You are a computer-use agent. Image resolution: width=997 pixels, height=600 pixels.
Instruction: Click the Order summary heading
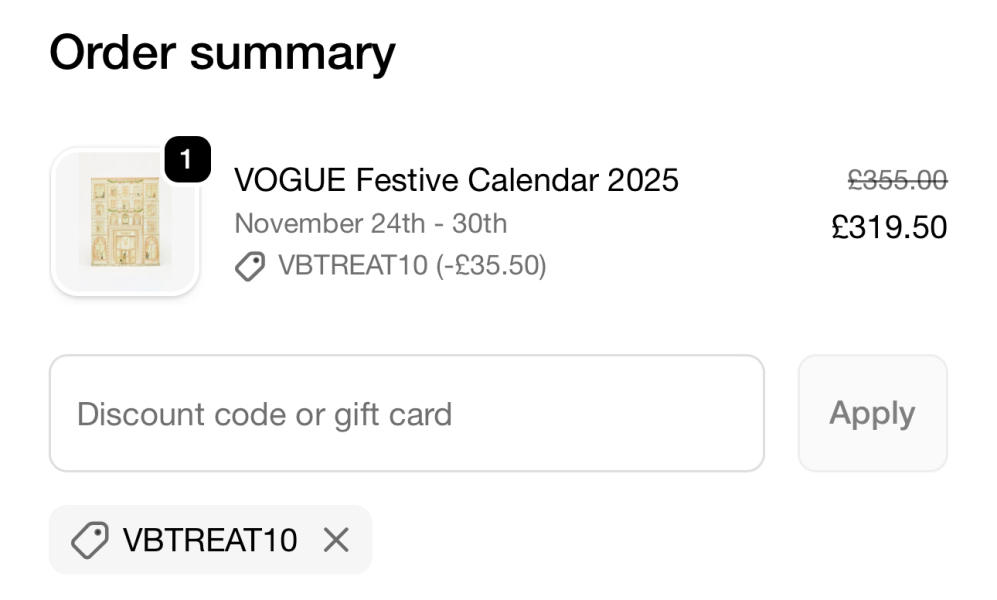pos(222,52)
